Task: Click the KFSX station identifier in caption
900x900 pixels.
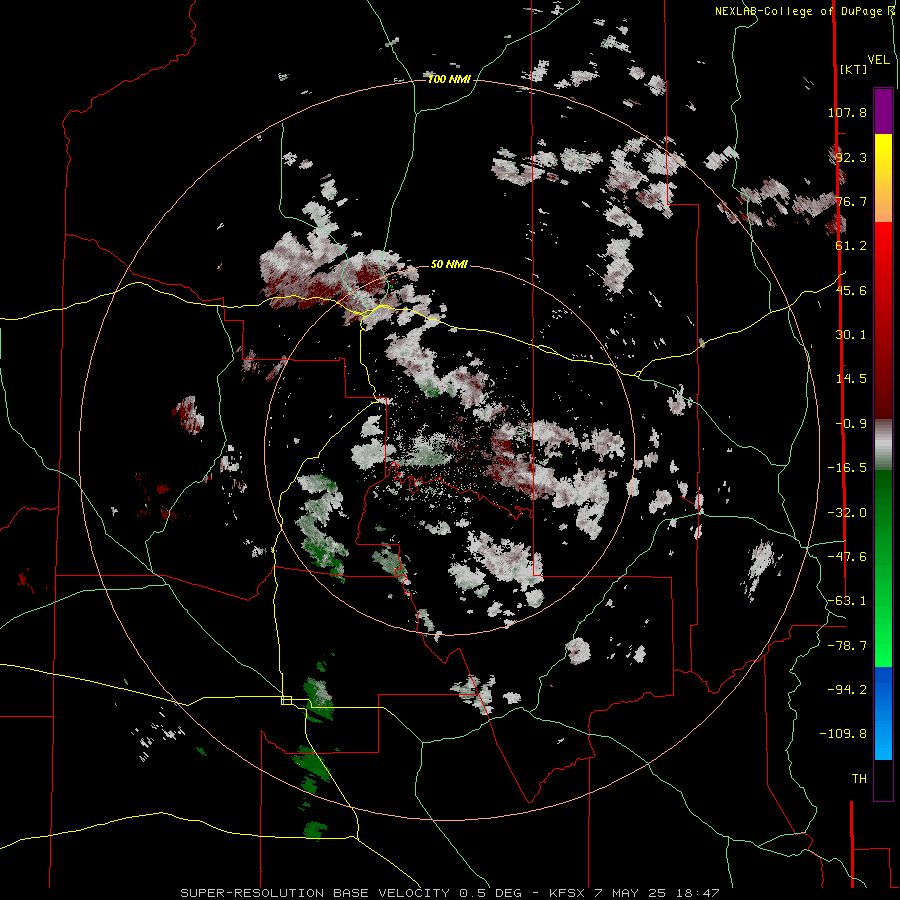Action: (567, 893)
